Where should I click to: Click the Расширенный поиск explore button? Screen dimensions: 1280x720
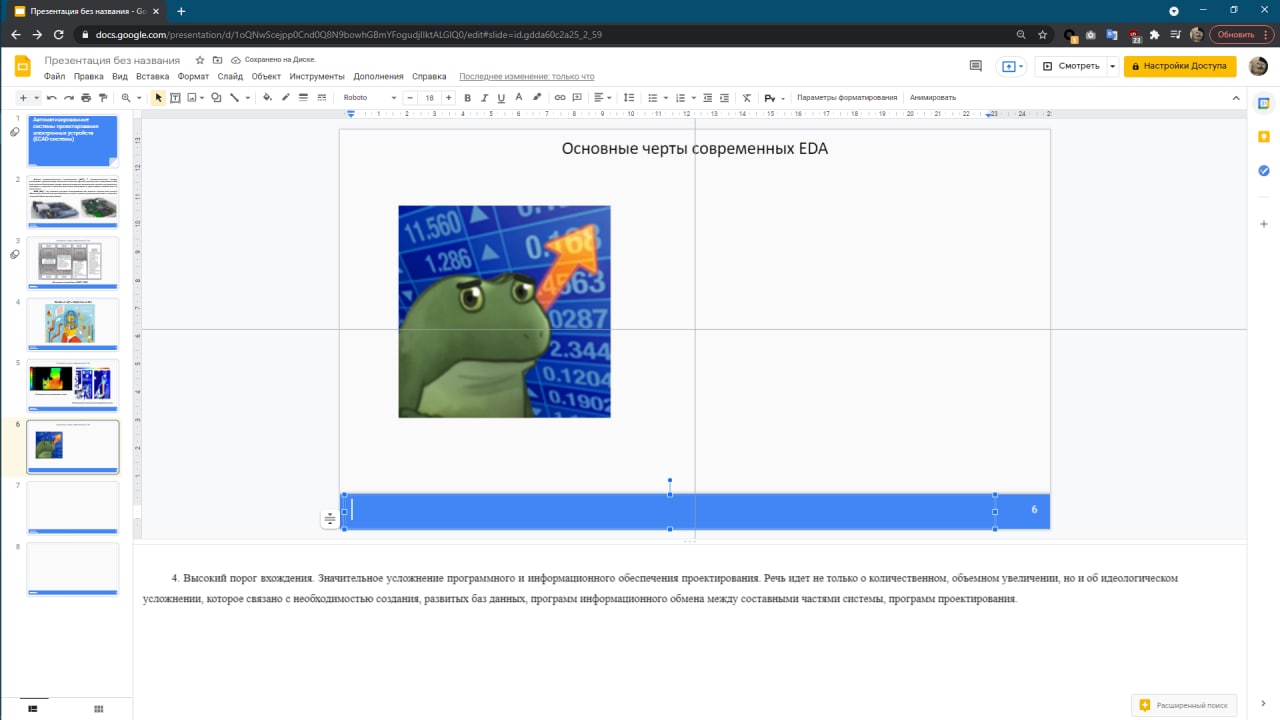click(x=1184, y=705)
